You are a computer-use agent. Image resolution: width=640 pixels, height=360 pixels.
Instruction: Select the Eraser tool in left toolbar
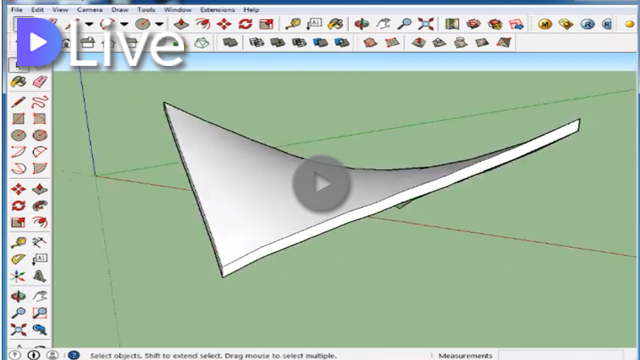point(40,82)
